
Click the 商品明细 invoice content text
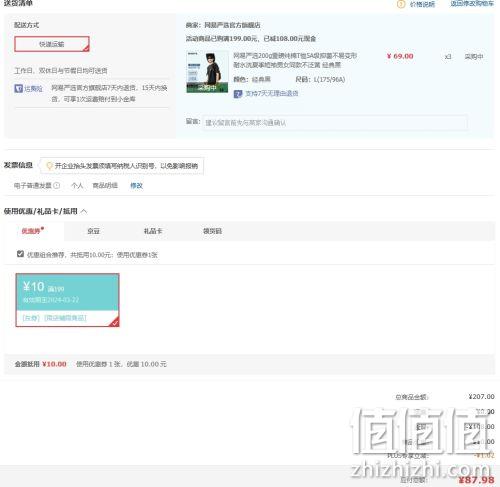tap(105, 186)
